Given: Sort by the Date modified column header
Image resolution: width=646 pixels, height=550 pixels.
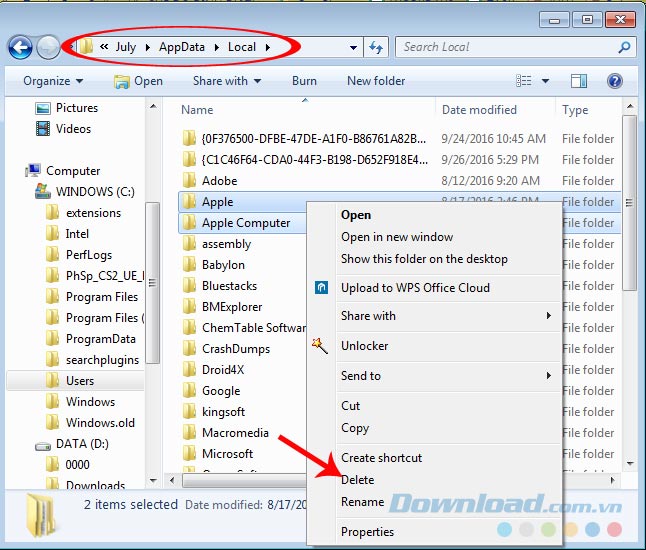Looking at the screenshot, I should 479,110.
